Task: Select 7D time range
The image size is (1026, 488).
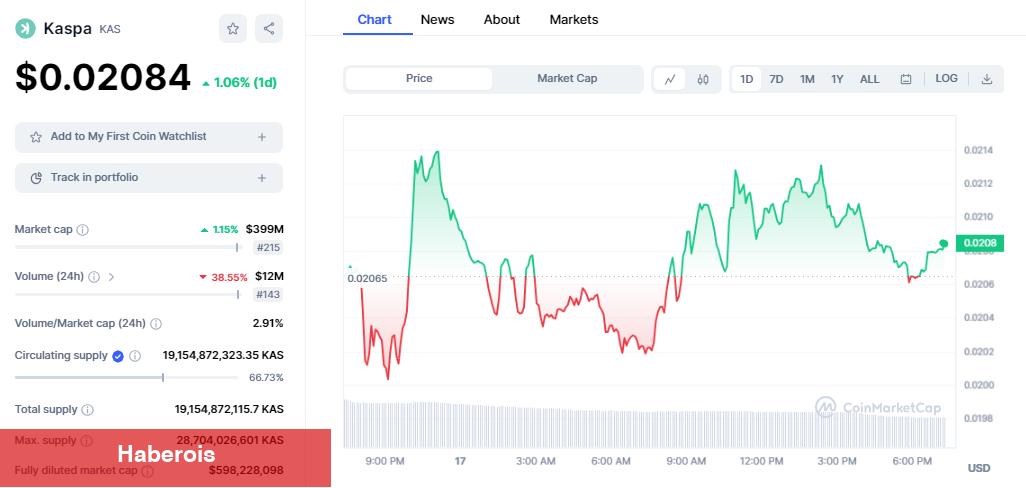Action: point(776,79)
